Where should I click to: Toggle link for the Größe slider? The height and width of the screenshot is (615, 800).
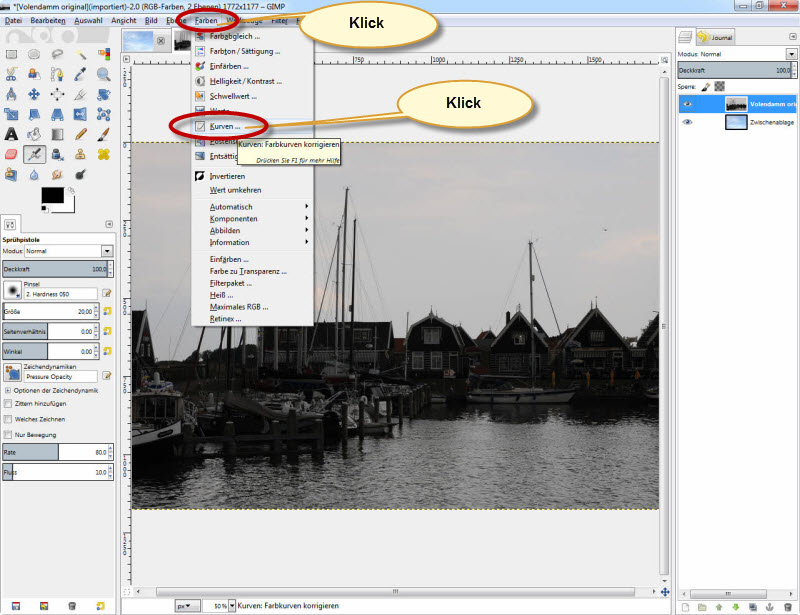(107, 311)
